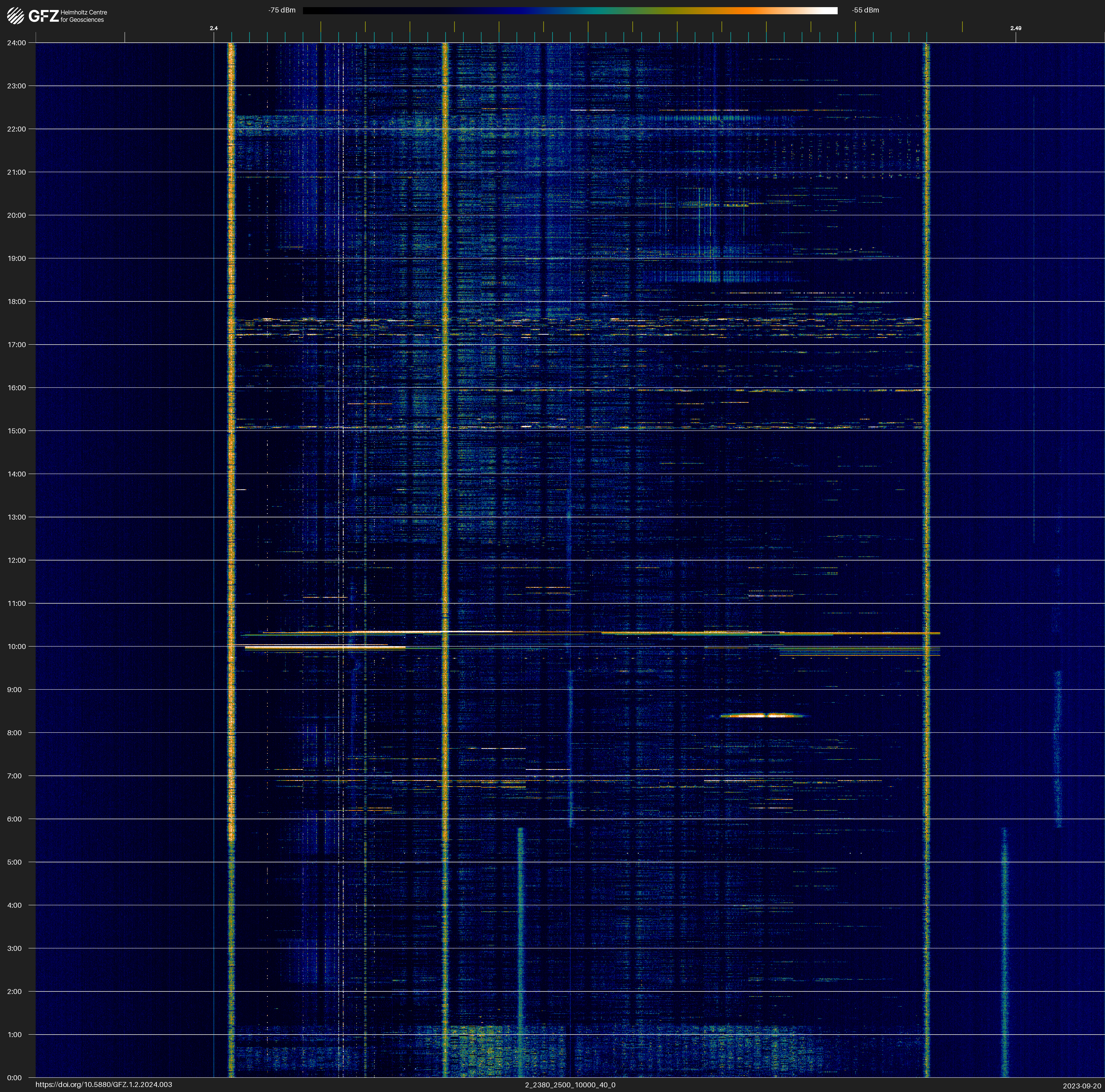Open the doi.org GFZ dataset link
Screen dimensions: 1105x1092
103,1085
